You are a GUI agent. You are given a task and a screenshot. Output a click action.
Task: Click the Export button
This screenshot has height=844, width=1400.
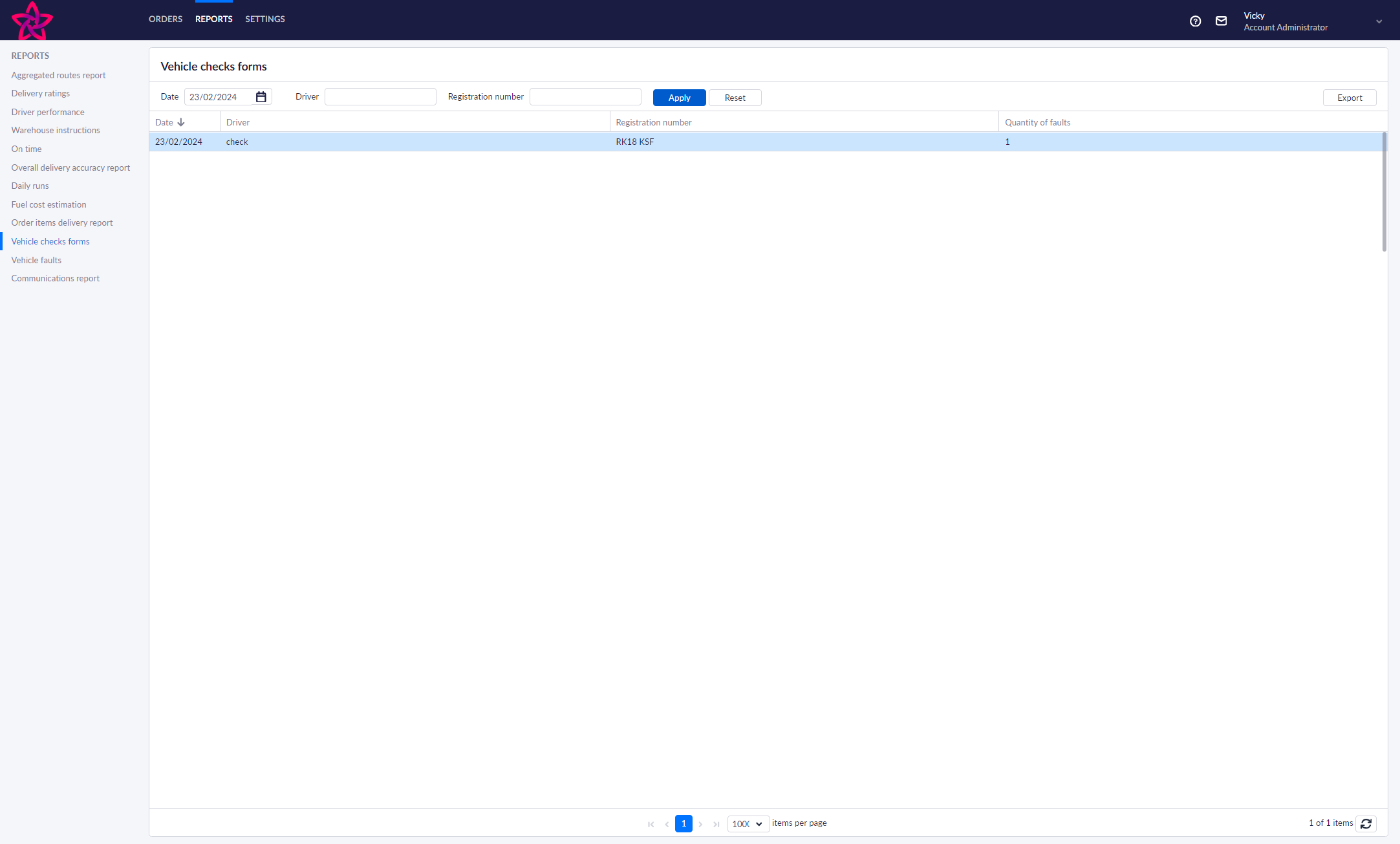1350,98
